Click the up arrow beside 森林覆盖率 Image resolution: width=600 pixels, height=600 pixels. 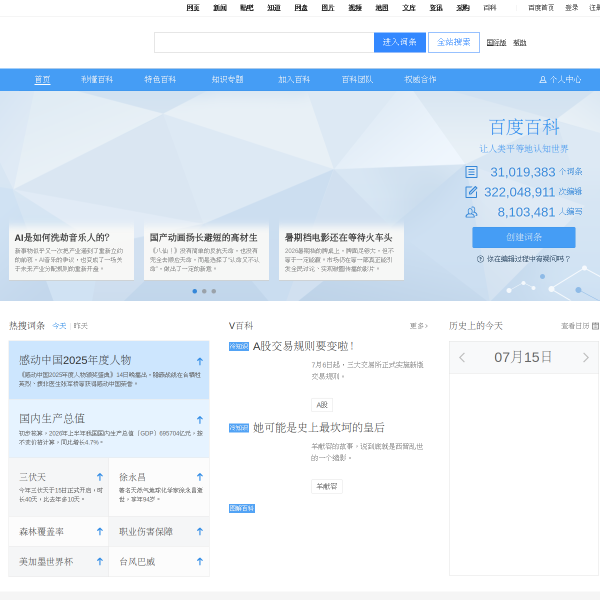[x=100, y=532]
